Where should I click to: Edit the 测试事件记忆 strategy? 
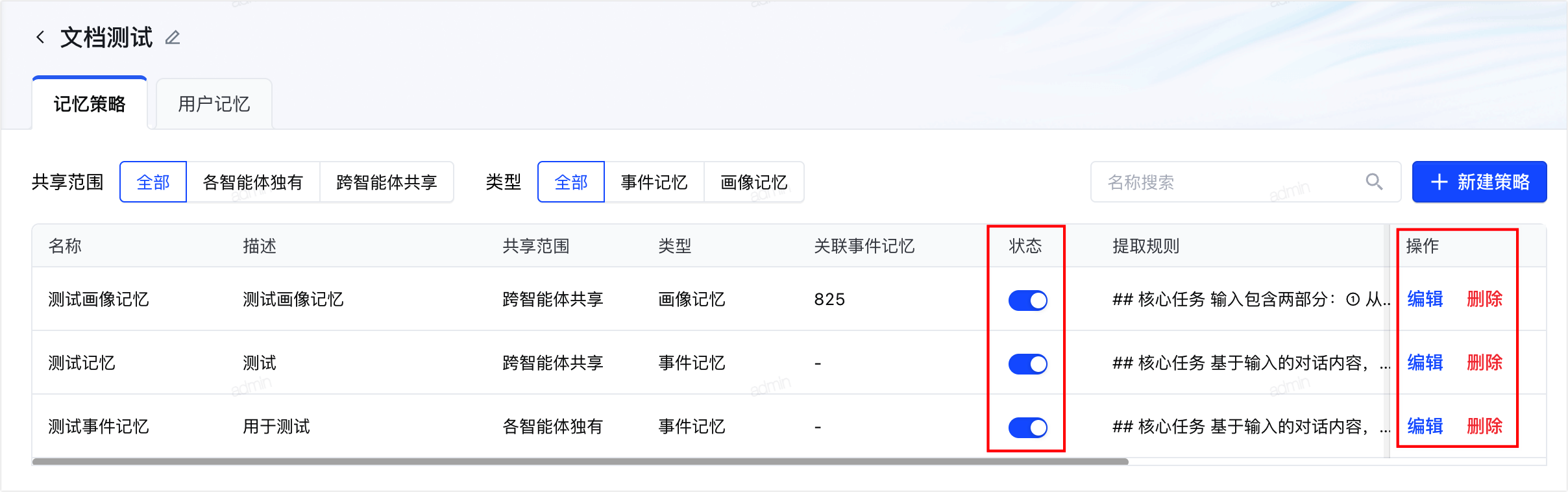point(1425,426)
